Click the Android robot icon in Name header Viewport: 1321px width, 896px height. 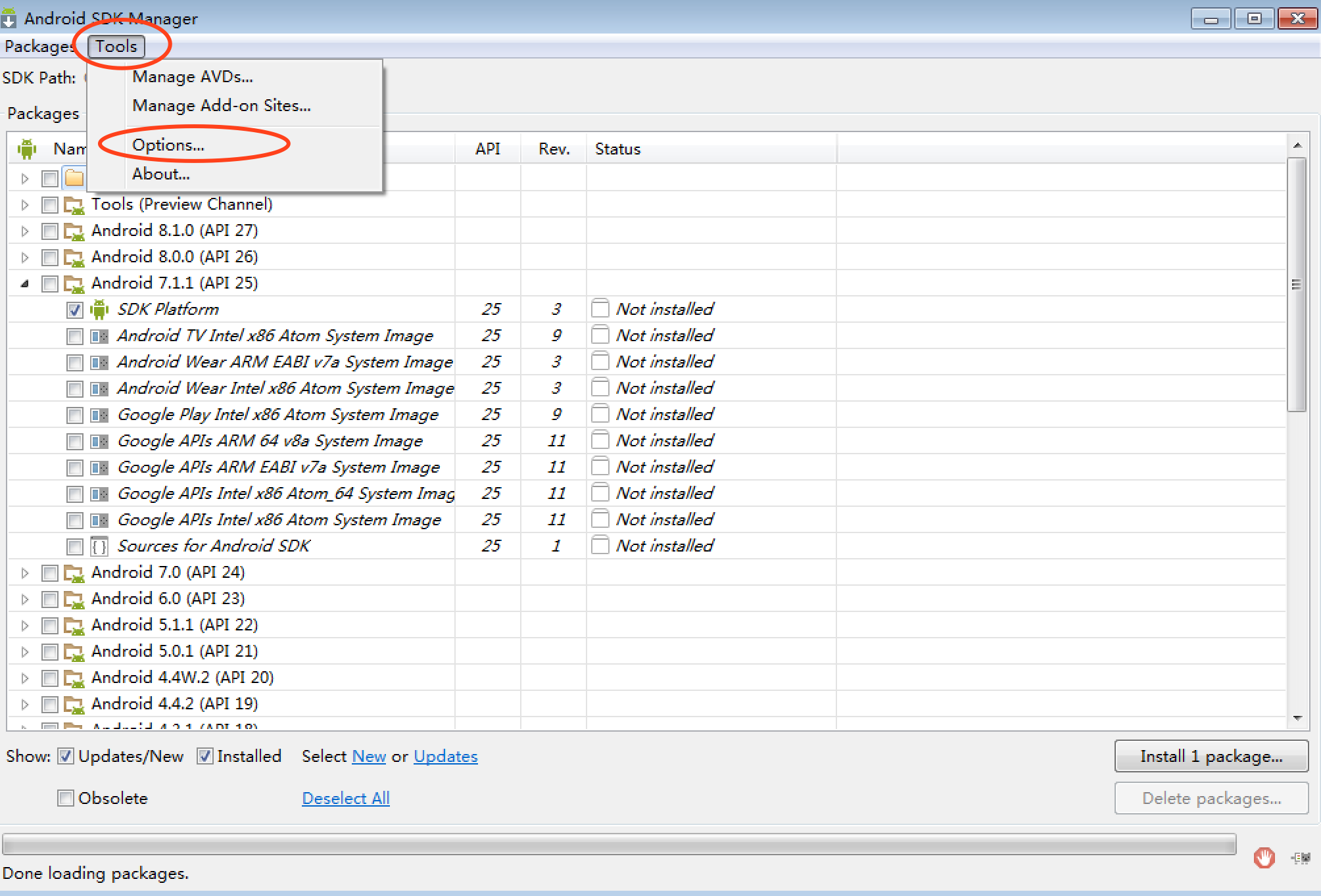(x=27, y=149)
